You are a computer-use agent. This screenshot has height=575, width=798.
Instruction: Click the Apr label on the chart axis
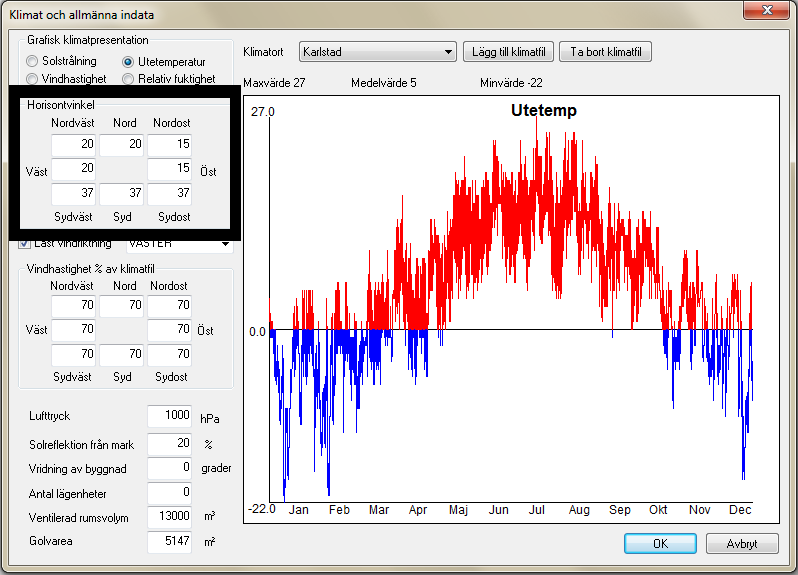[418, 510]
